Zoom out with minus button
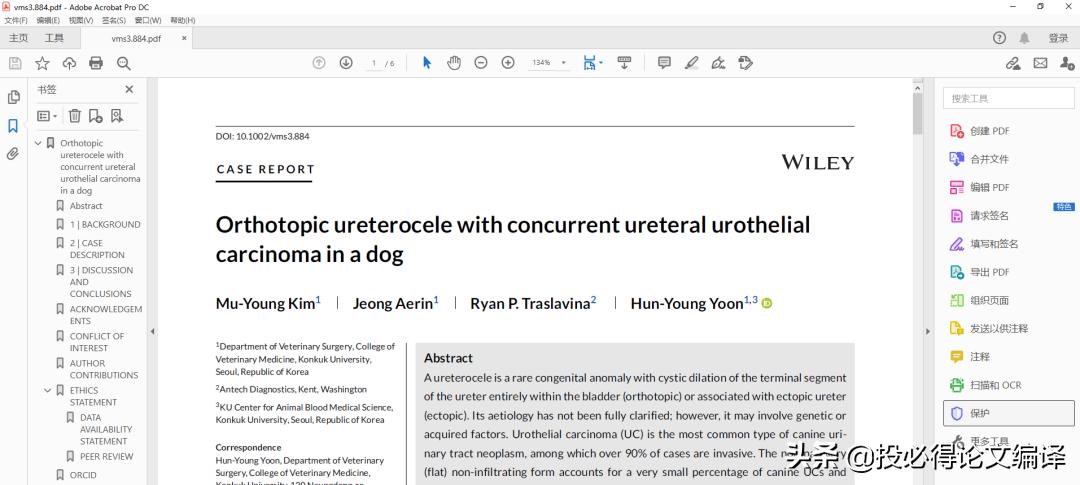This screenshot has height=485, width=1080. [x=481, y=63]
